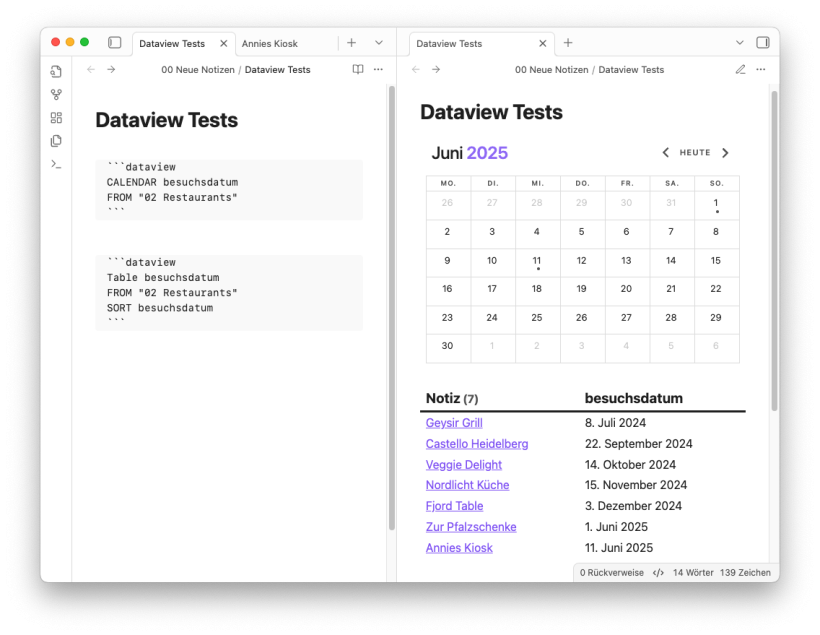The width and height of the screenshot is (820, 635).
Task: Add a new tab in right pane
Action: point(568,43)
